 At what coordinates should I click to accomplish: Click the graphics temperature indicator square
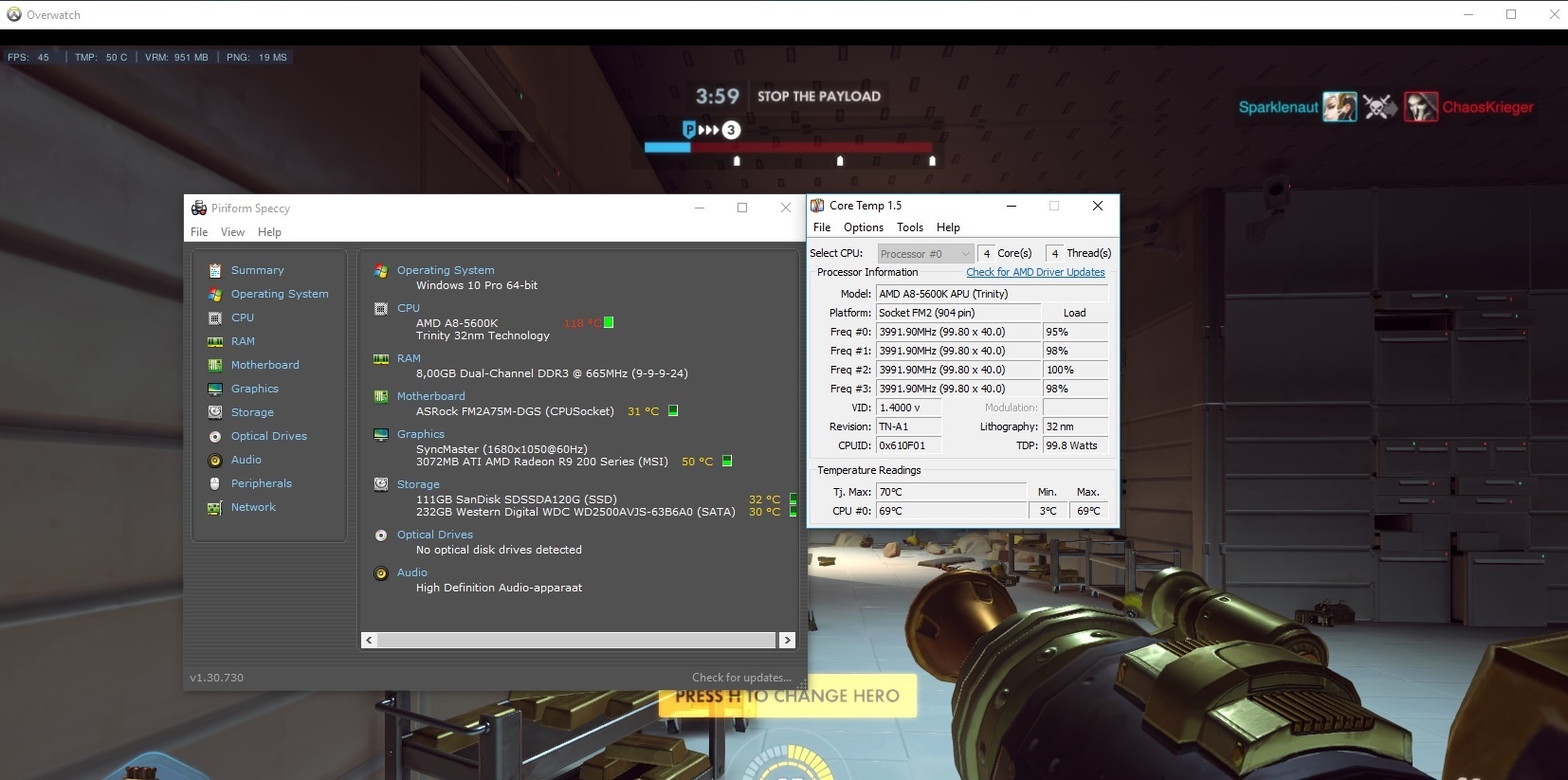pyautogui.click(x=727, y=461)
